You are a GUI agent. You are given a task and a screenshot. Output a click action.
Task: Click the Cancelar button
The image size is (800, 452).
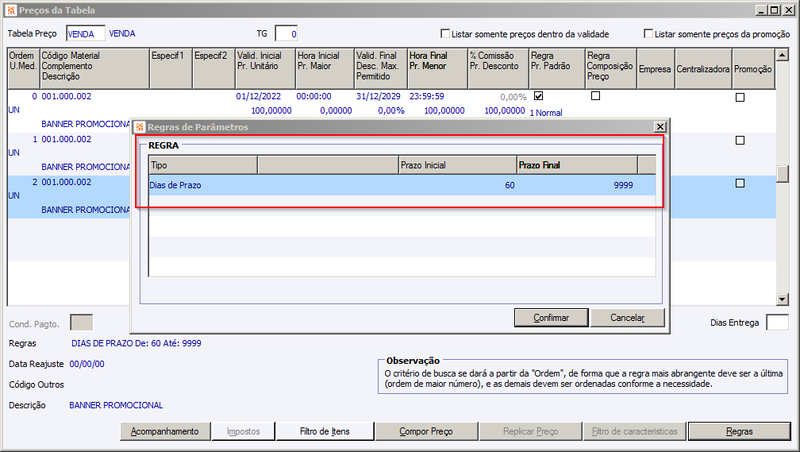(627, 318)
